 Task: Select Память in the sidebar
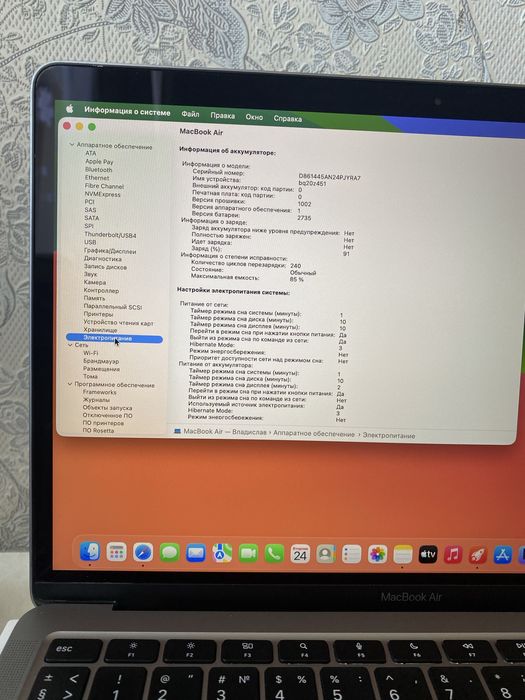[x=94, y=298]
